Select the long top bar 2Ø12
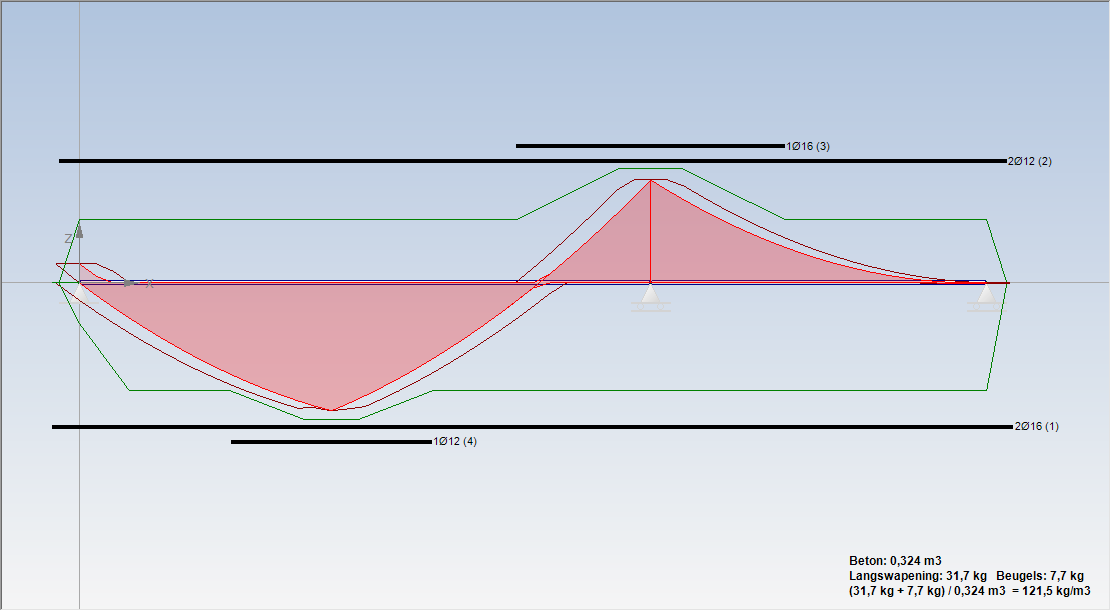The width and height of the screenshot is (1111, 611). click(533, 162)
